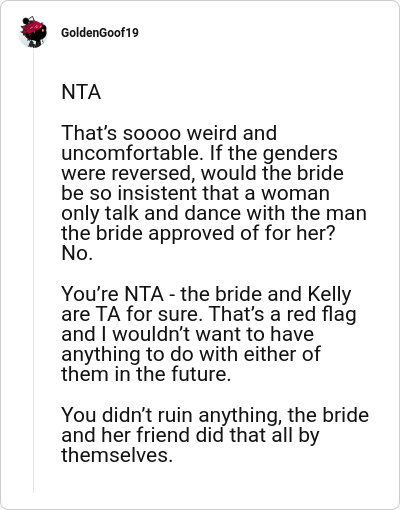400x510 pixels.
Task: Collapse the comment thread using the vertical line
Action: (33, 270)
